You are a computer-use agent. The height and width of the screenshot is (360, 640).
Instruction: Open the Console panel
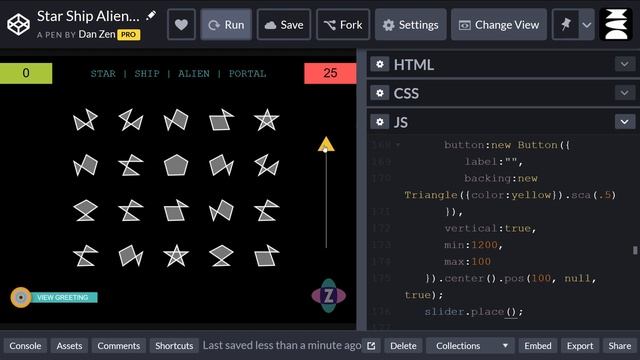[25, 346]
